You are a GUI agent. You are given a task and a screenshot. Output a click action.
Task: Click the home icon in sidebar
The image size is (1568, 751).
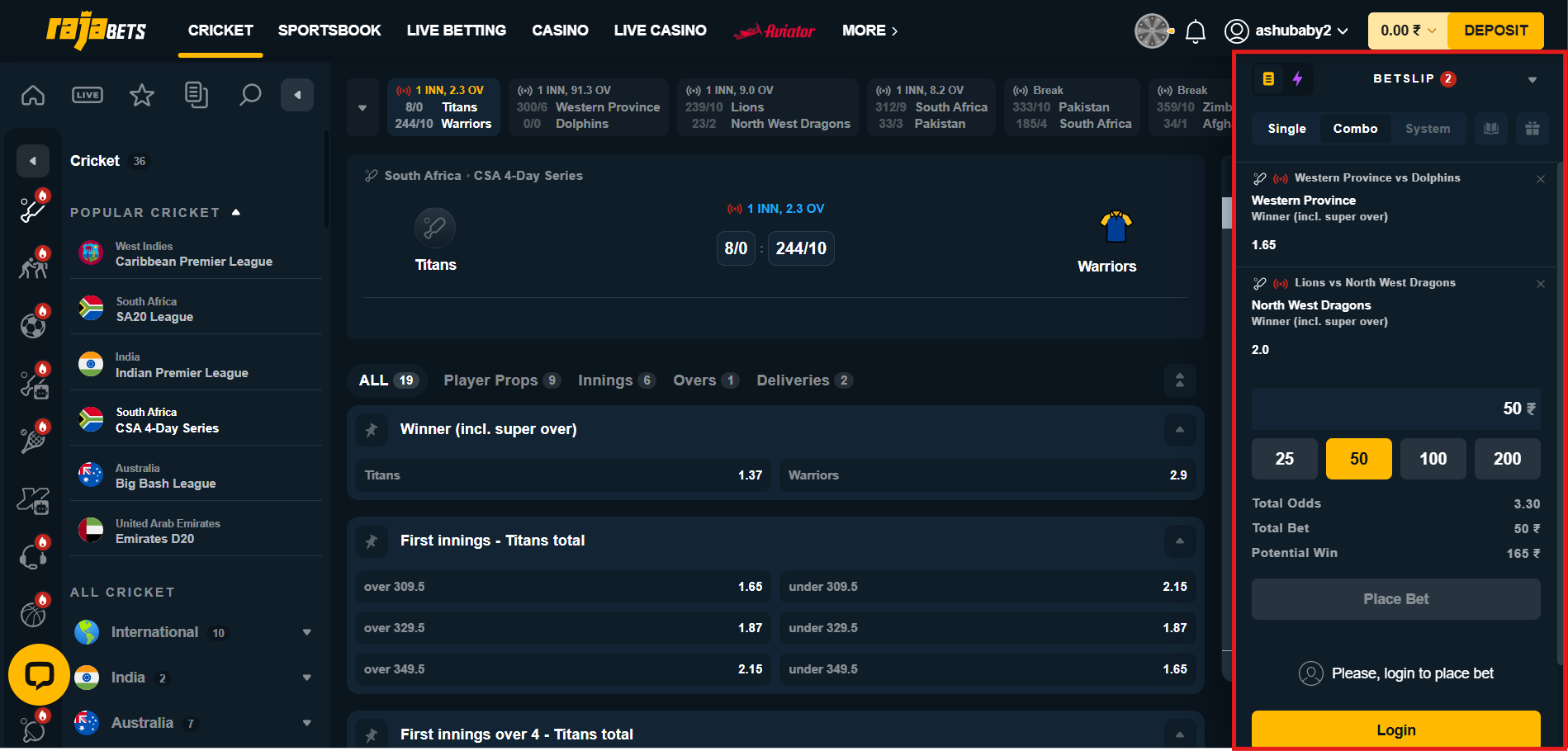coord(33,96)
